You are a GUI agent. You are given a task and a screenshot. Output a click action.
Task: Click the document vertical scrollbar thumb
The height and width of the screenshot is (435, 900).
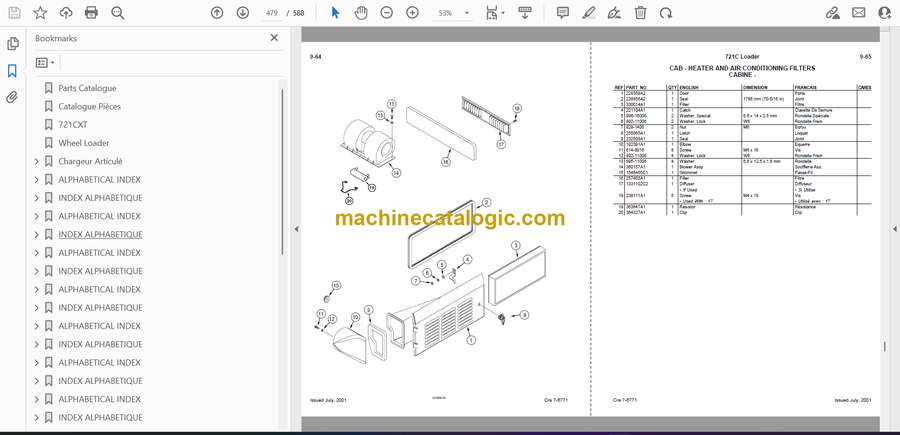pyautogui.click(x=885, y=347)
